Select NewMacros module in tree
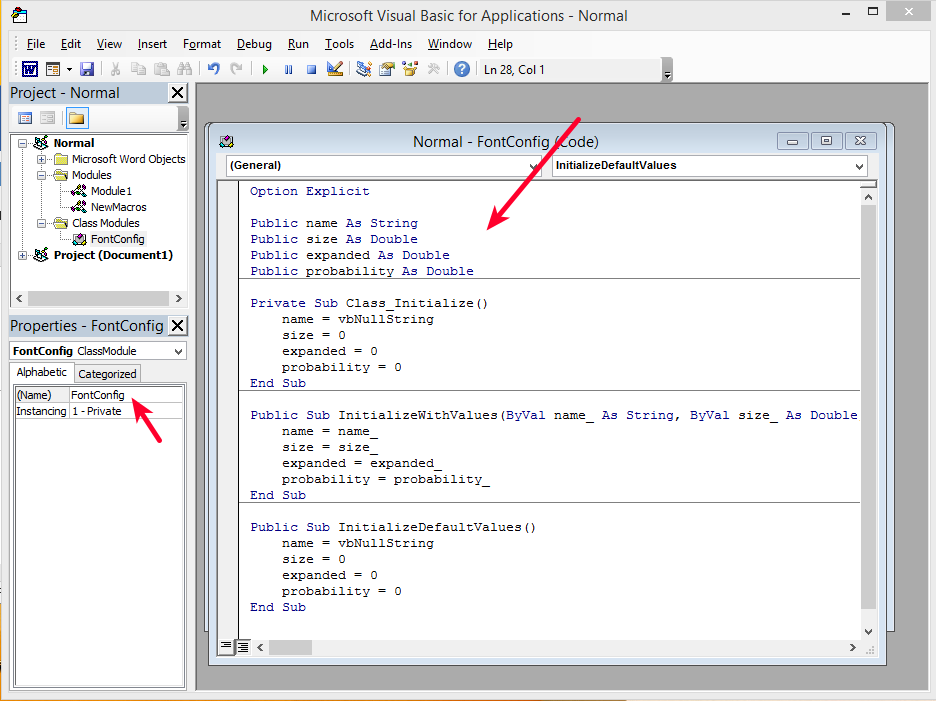936x701 pixels. click(118, 207)
